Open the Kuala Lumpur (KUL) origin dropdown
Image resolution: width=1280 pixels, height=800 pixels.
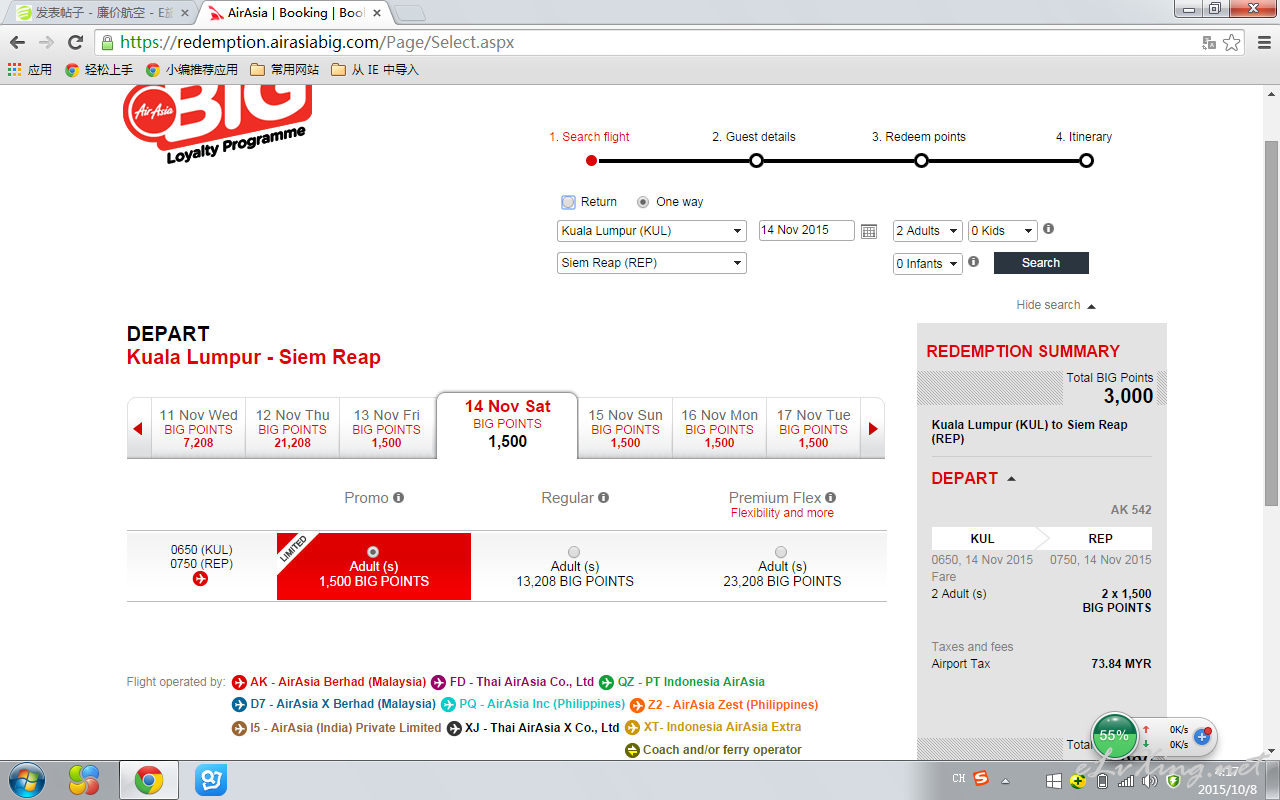[652, 231]
